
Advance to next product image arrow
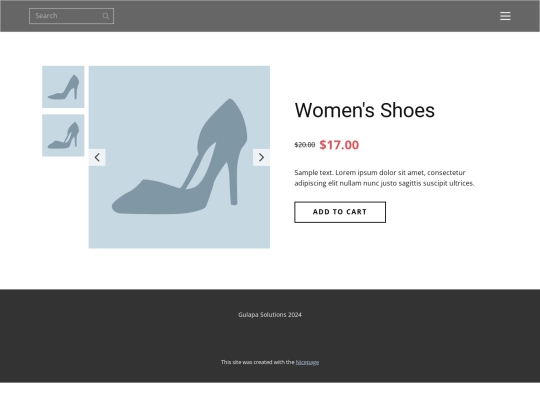pos(261,157)
